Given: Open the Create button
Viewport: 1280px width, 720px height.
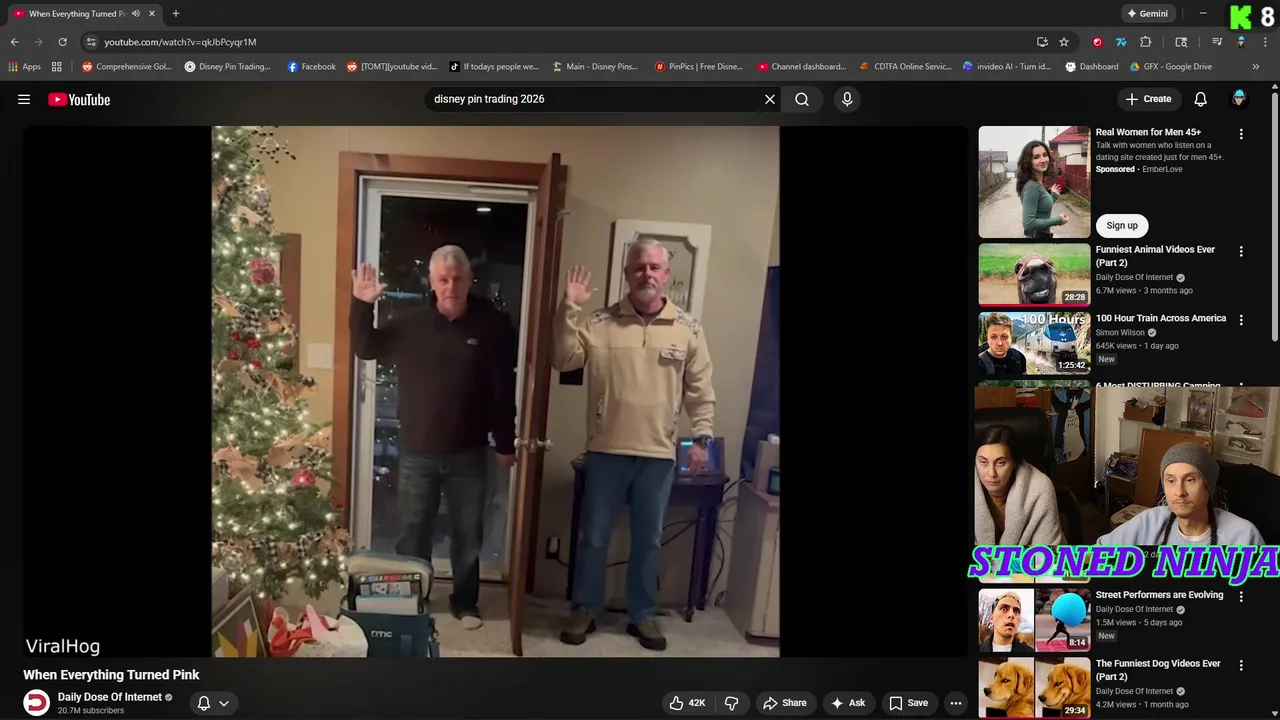Looking at the screenshot, I should 1148,99.
